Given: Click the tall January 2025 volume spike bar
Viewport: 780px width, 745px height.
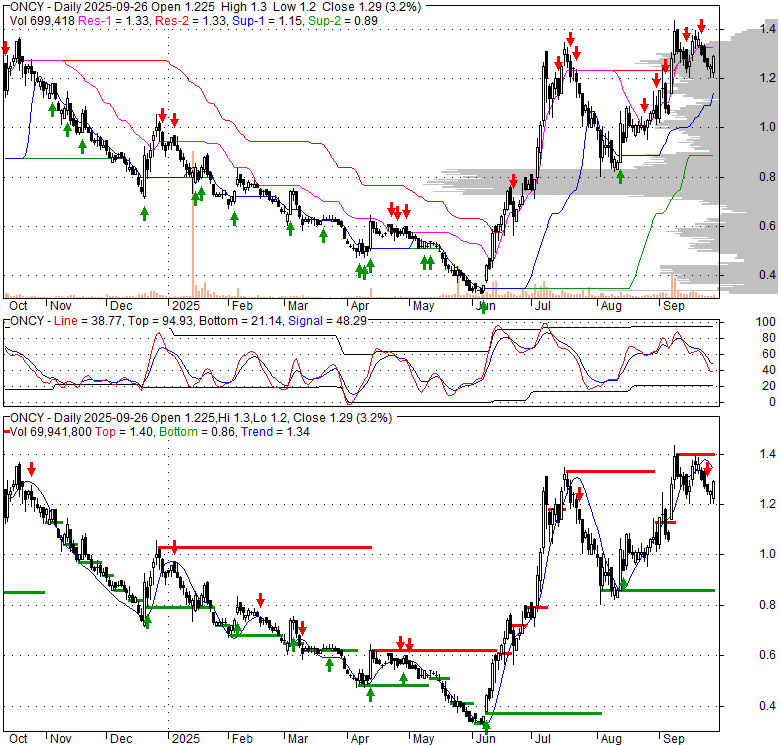Looking at the screenshot, I should [193, 224].
